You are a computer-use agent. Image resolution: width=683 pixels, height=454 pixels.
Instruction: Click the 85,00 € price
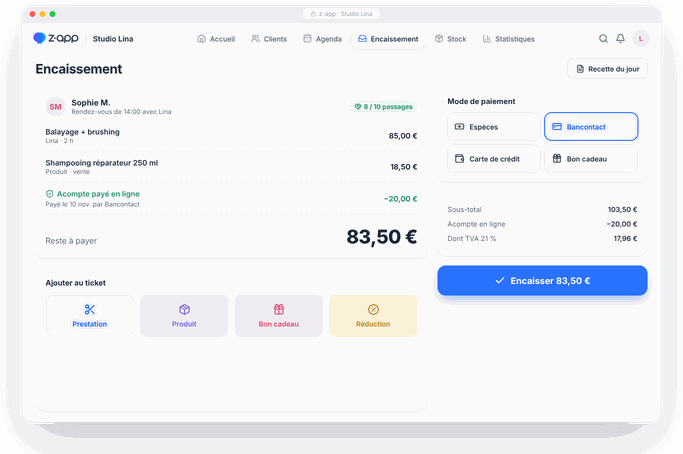[x=403, y=136]
